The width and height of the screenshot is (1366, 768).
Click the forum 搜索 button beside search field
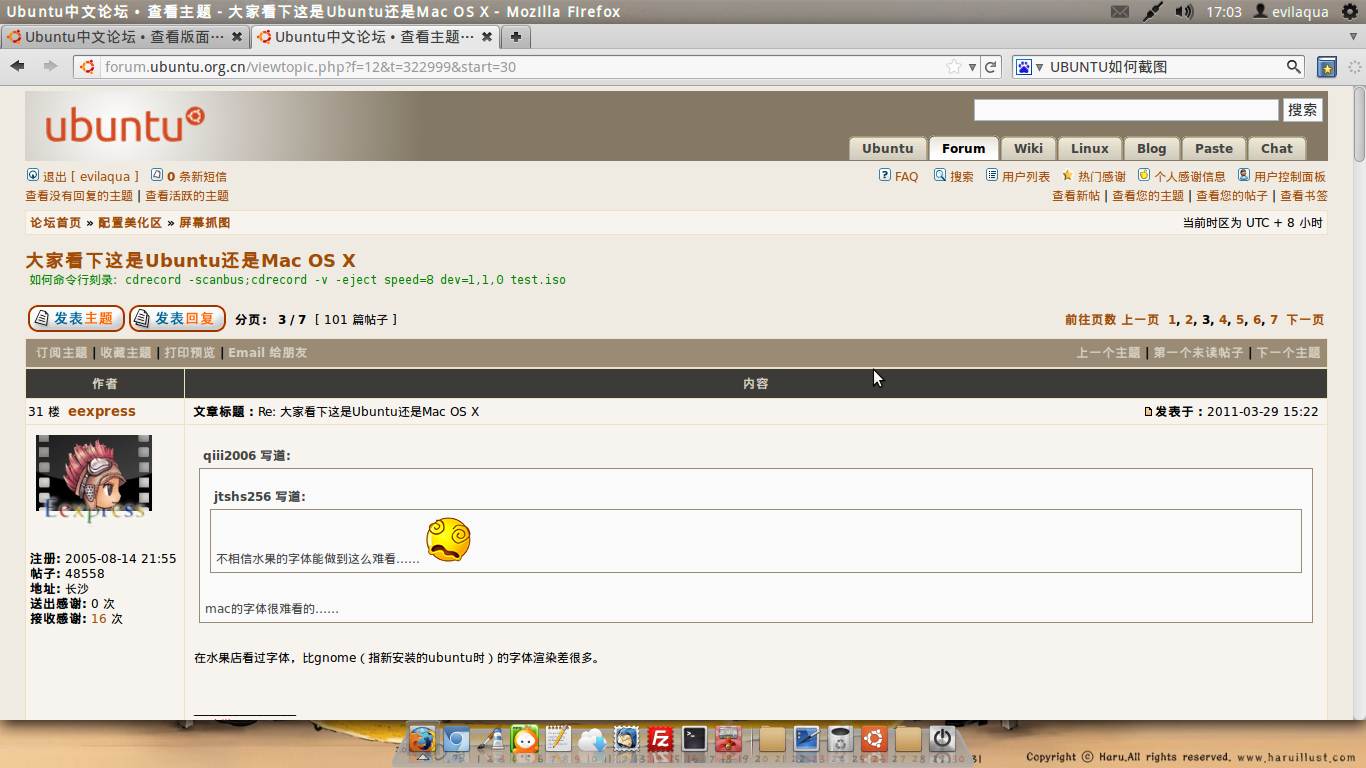tap(1303, 110)
